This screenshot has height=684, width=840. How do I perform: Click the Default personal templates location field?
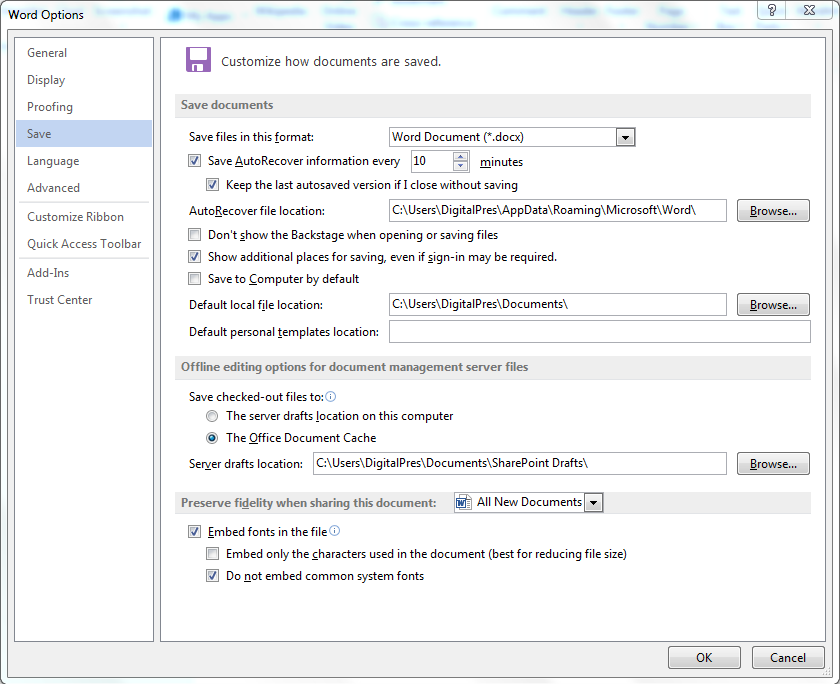coord(598,332)
